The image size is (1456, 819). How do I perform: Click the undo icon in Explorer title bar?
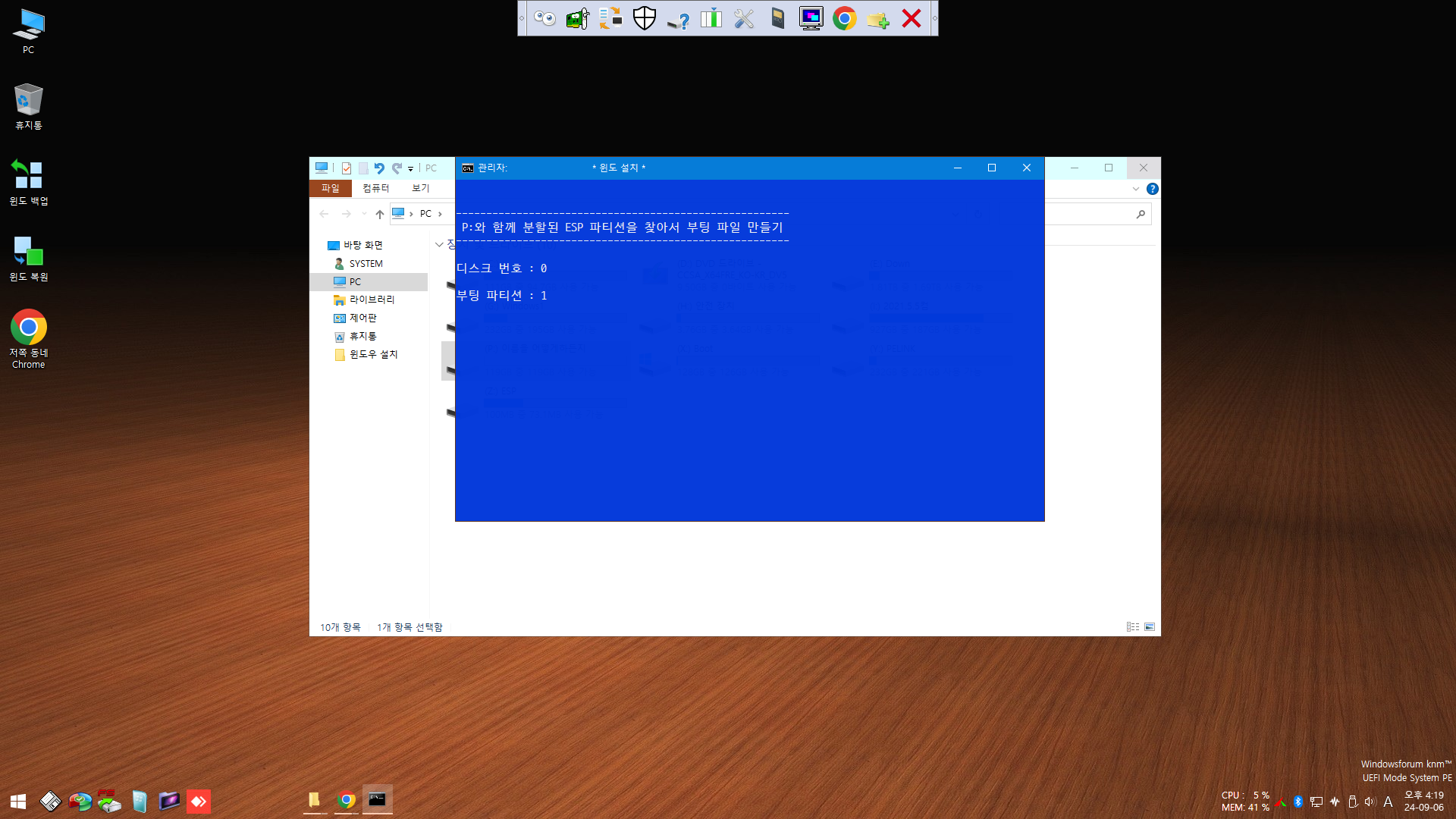[x=379, y=168]
